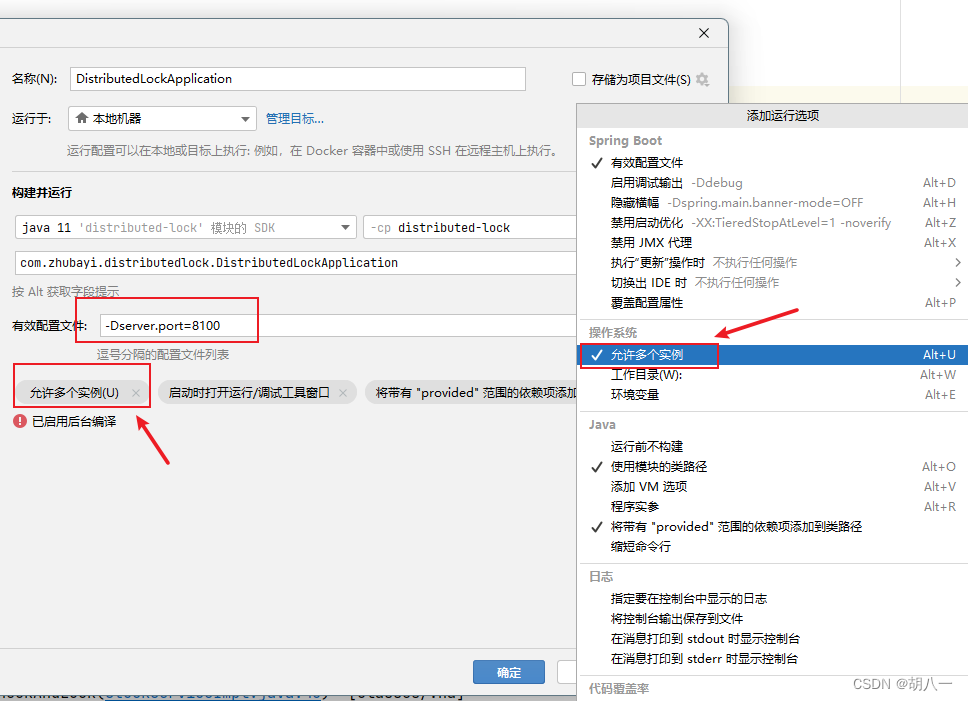The width and height of the screenshot is (968, 701).
Task: Expand the 切换出 IDE 时 submenu
Action: [x=773, y=283]
